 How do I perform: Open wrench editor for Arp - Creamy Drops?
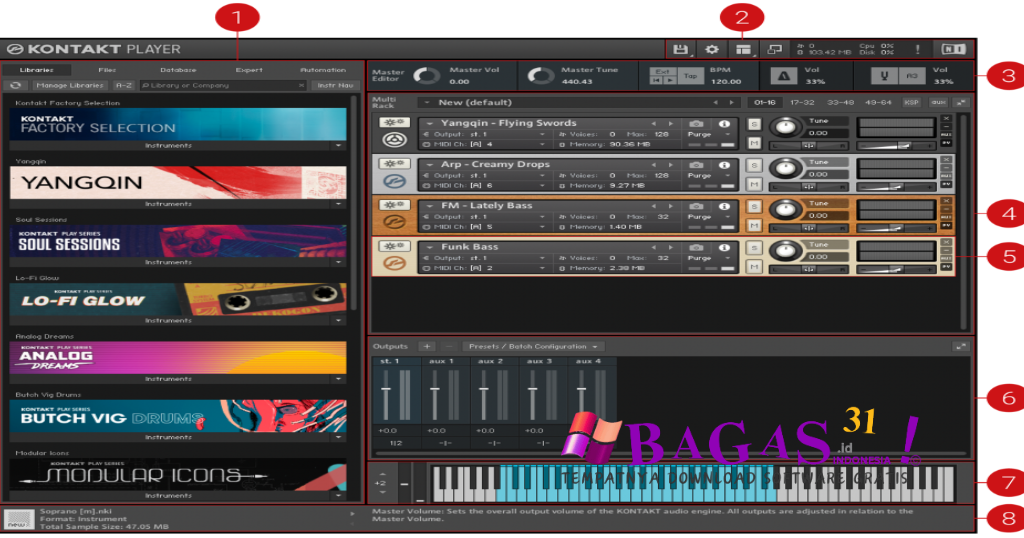click(x=394, y=163)
